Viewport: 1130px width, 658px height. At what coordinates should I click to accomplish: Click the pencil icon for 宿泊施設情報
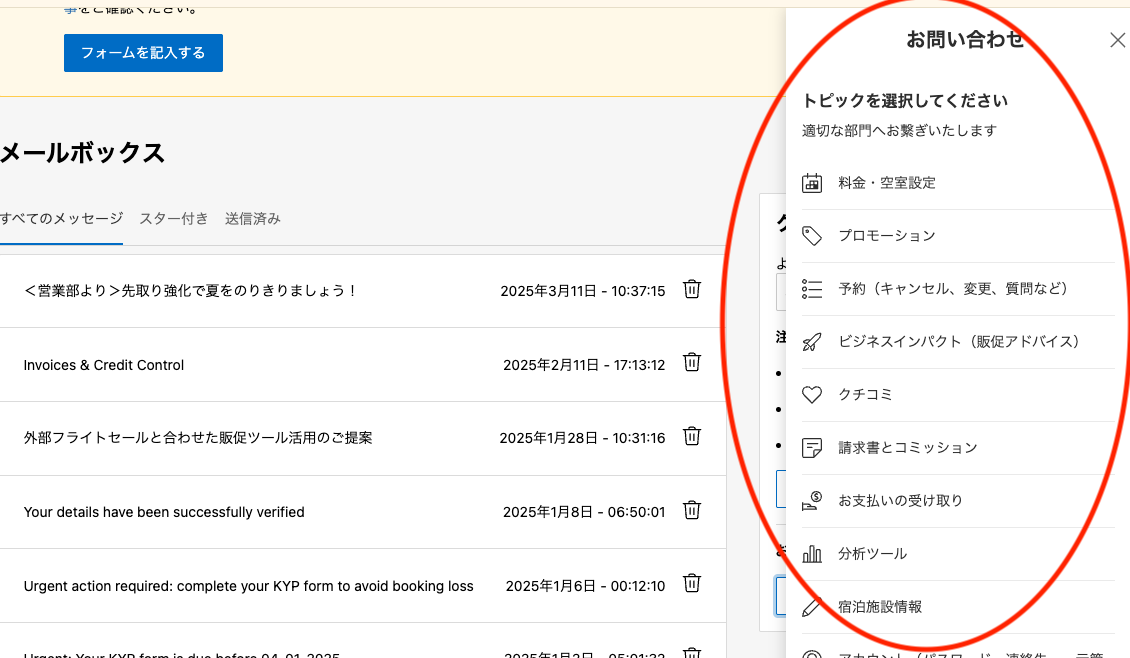812,607
